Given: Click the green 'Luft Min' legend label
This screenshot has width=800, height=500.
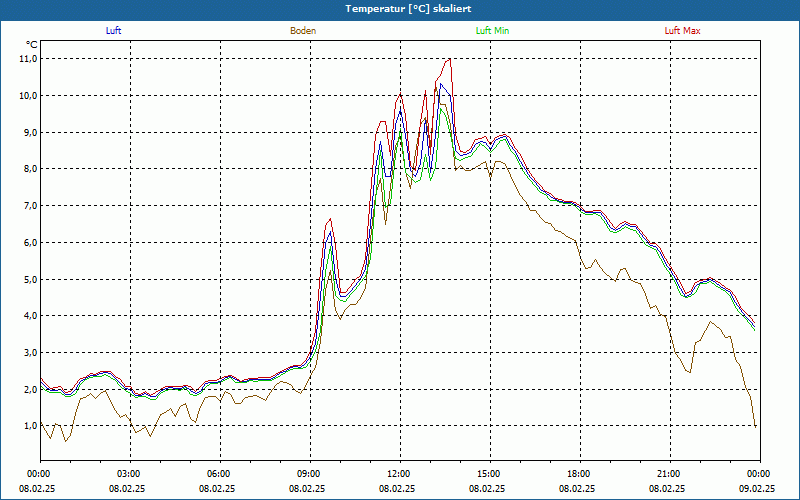Looking at the screenshot, I should click(x=492, y=31).
